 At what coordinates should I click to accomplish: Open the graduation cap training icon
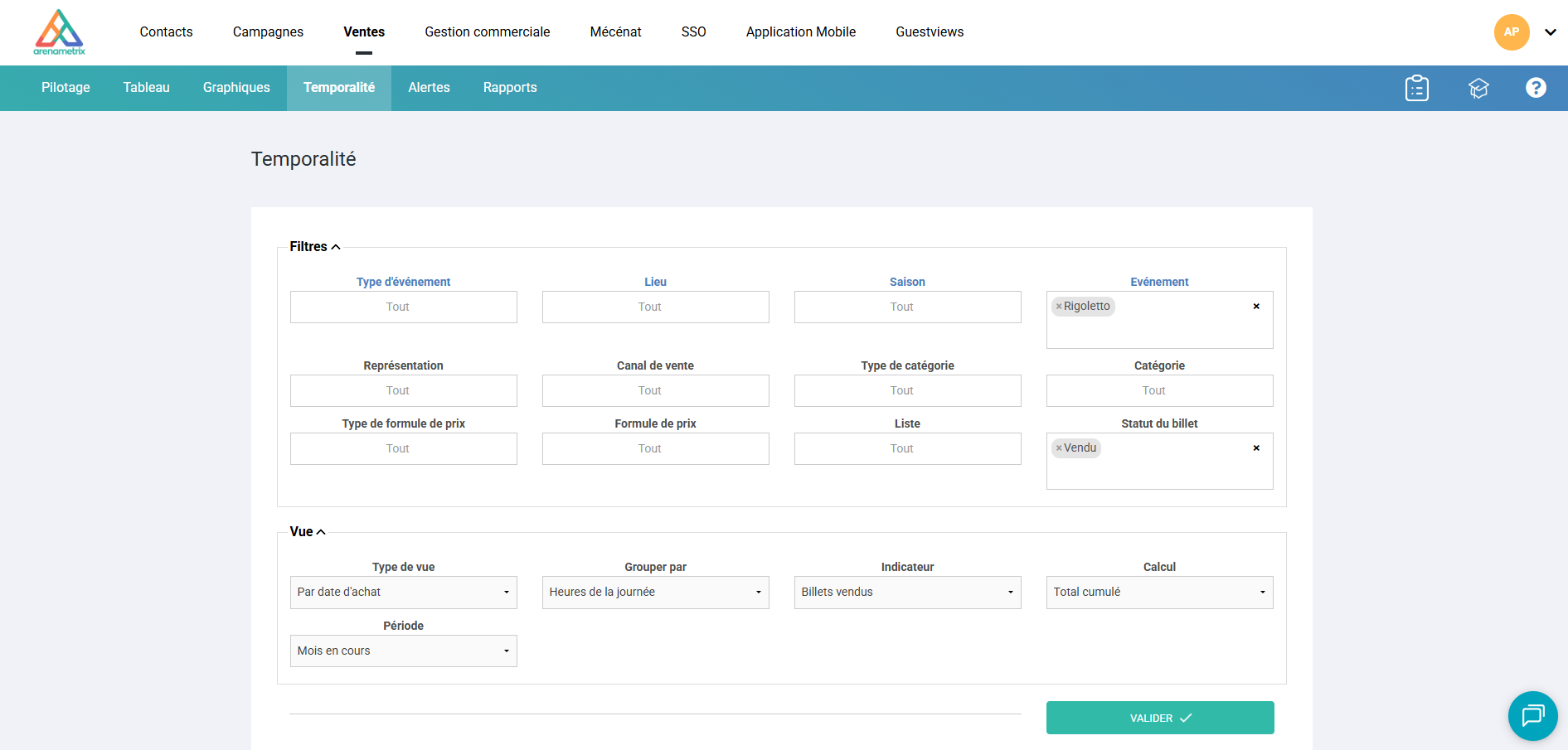tap(1478, 88)
